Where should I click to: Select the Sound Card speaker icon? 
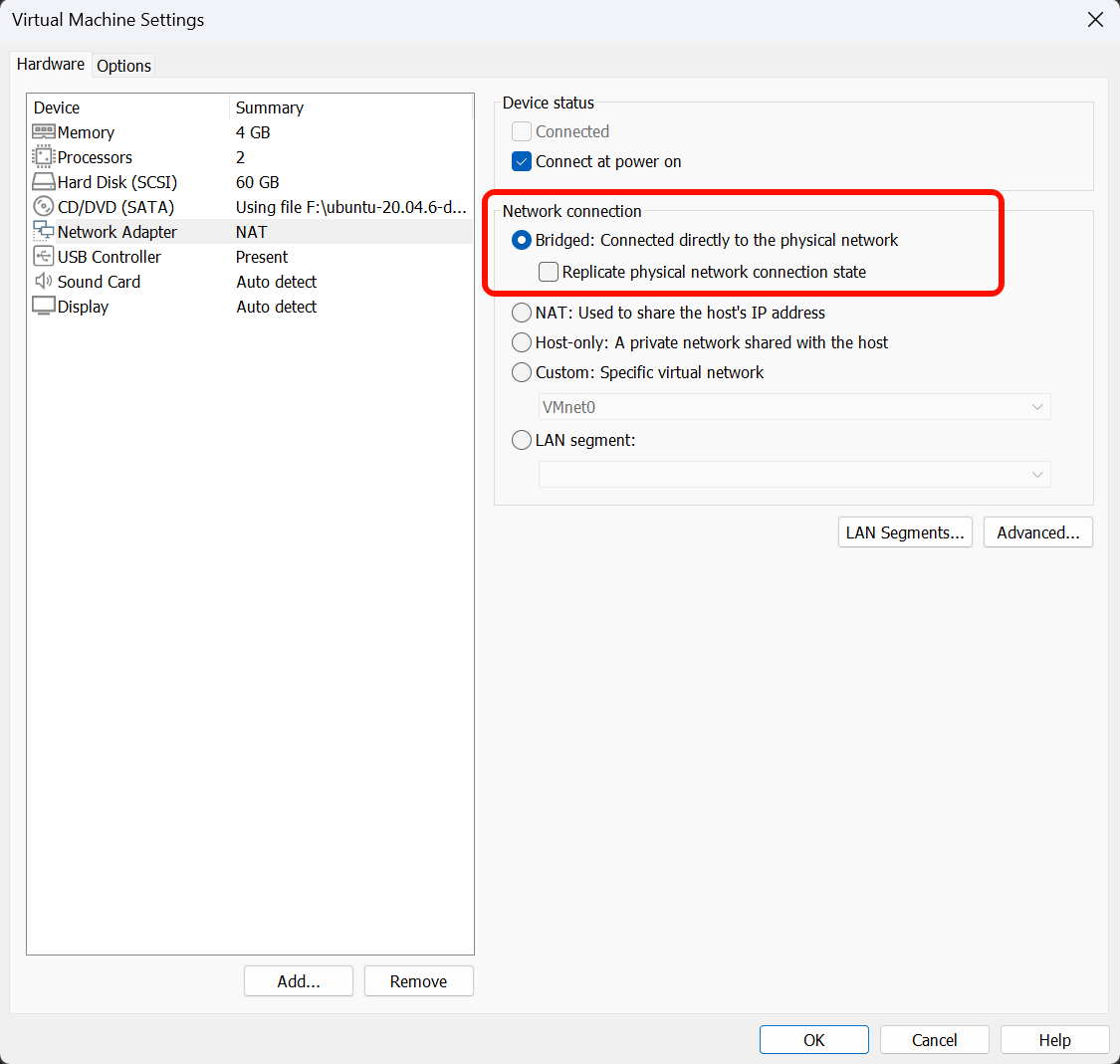44,282
